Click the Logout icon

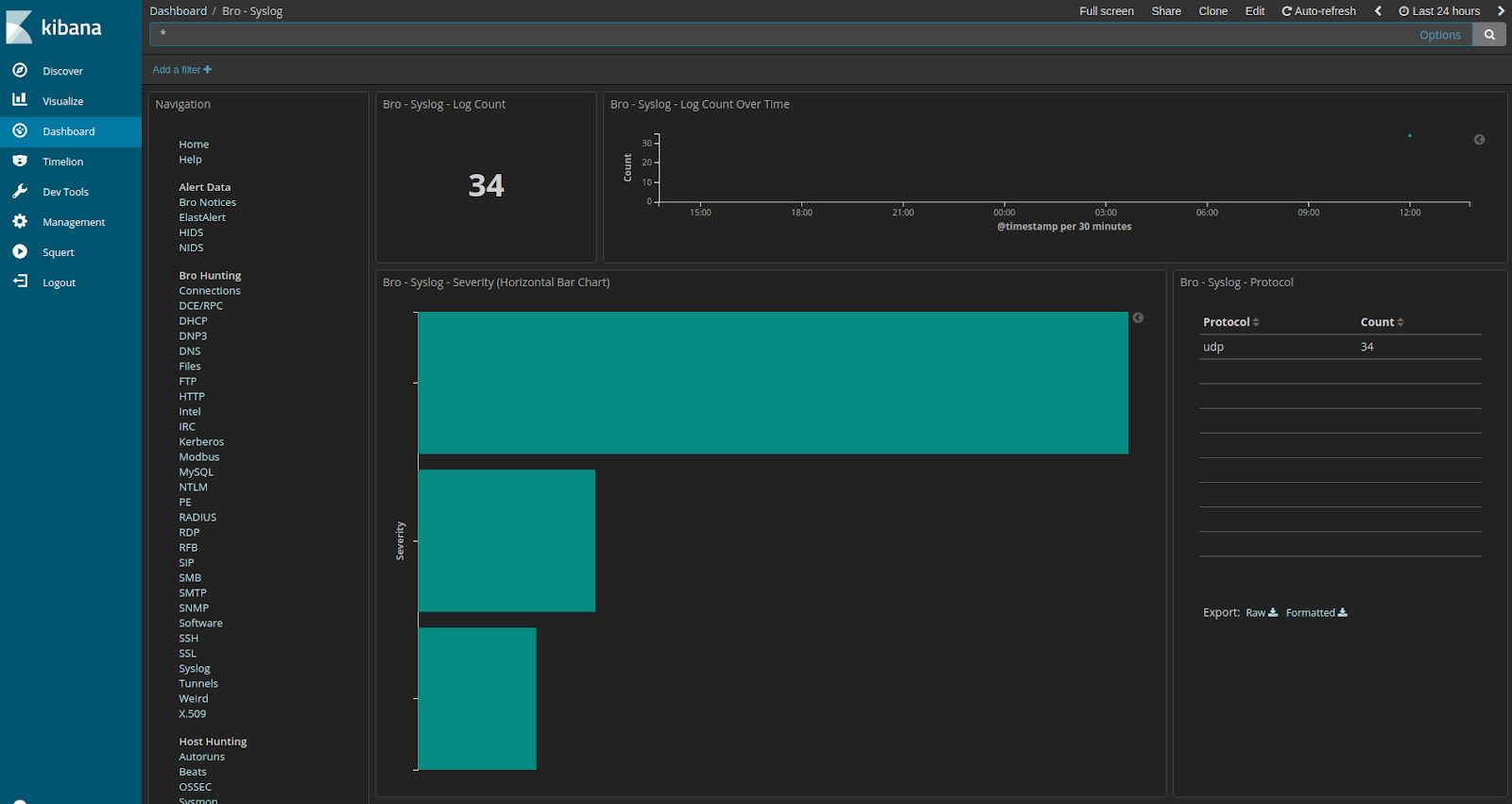pyautogui.click(x=20, y=281)
